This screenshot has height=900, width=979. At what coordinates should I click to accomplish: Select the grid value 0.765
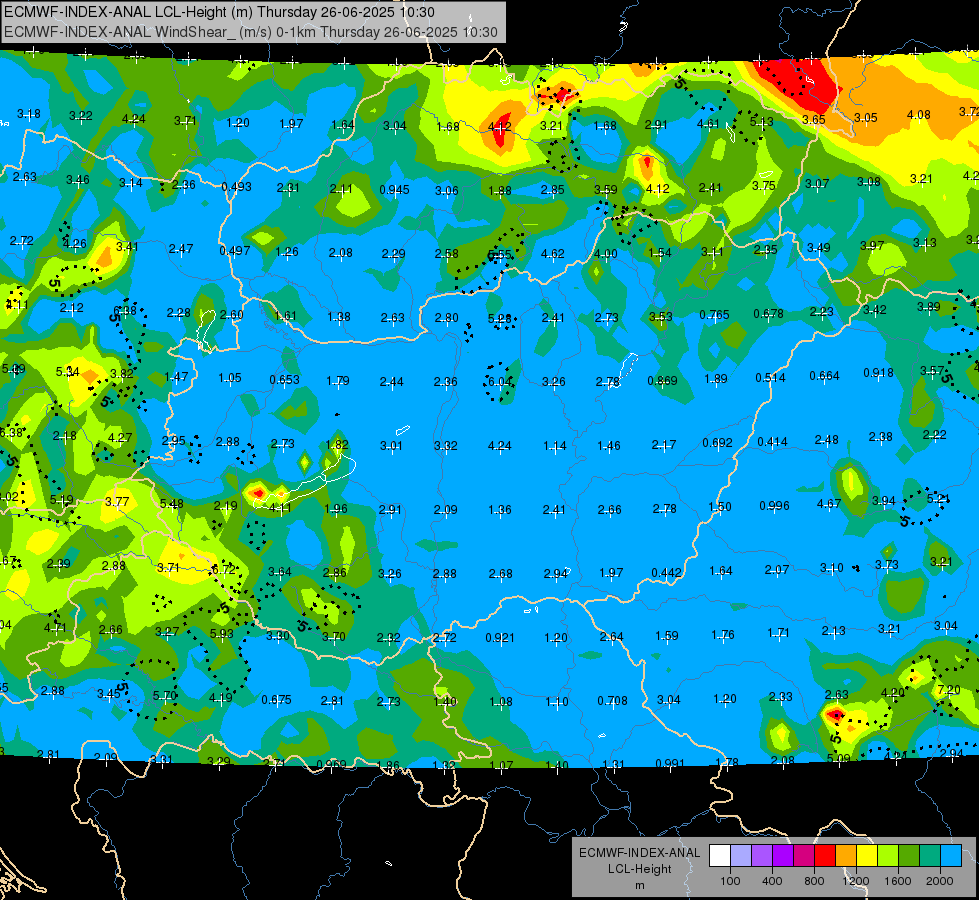click(x=714, y=315)
